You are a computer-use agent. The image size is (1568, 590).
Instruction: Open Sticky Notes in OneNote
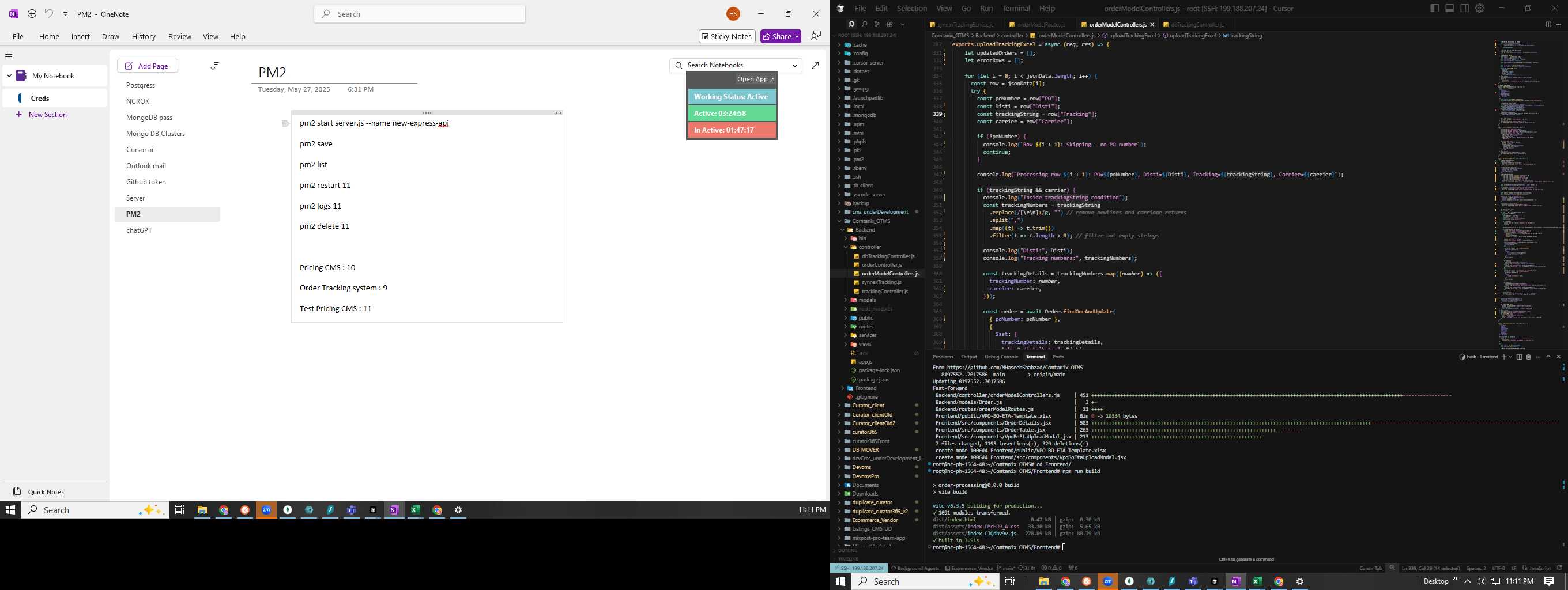tap(727, 36)
